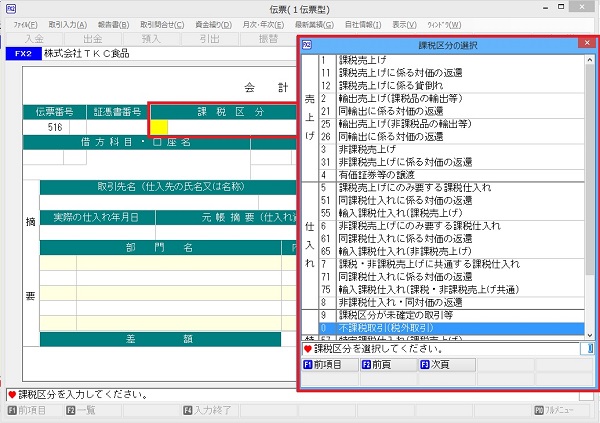Viewport: 600px width, 423px height.
Task: Select row 71 同課税仕入れに係る対価の返還
Action: [452, 277]
